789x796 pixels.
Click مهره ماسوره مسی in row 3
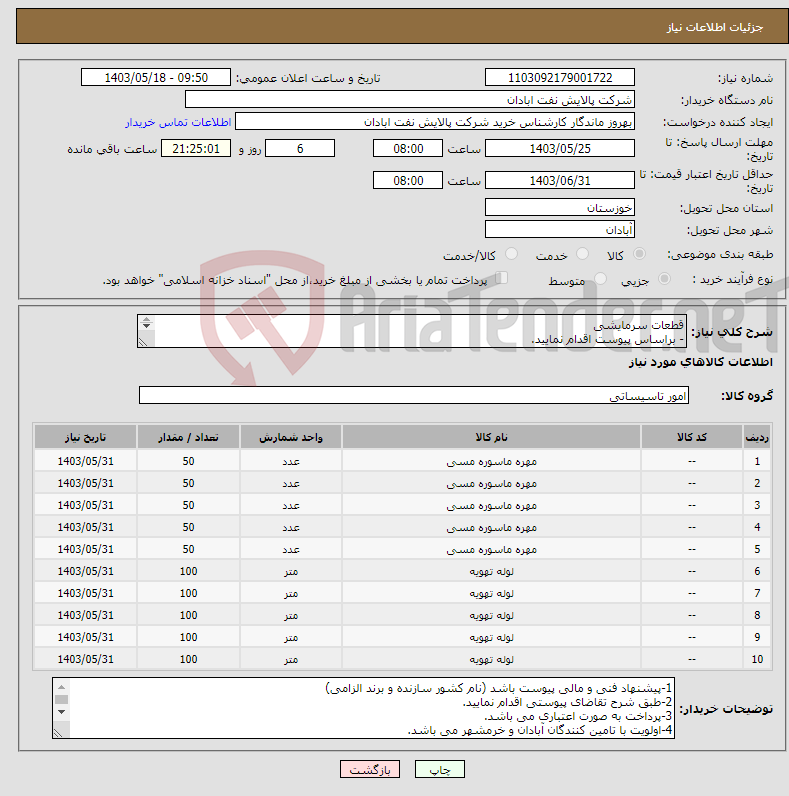pyautogui.click(x=491, y=506)
